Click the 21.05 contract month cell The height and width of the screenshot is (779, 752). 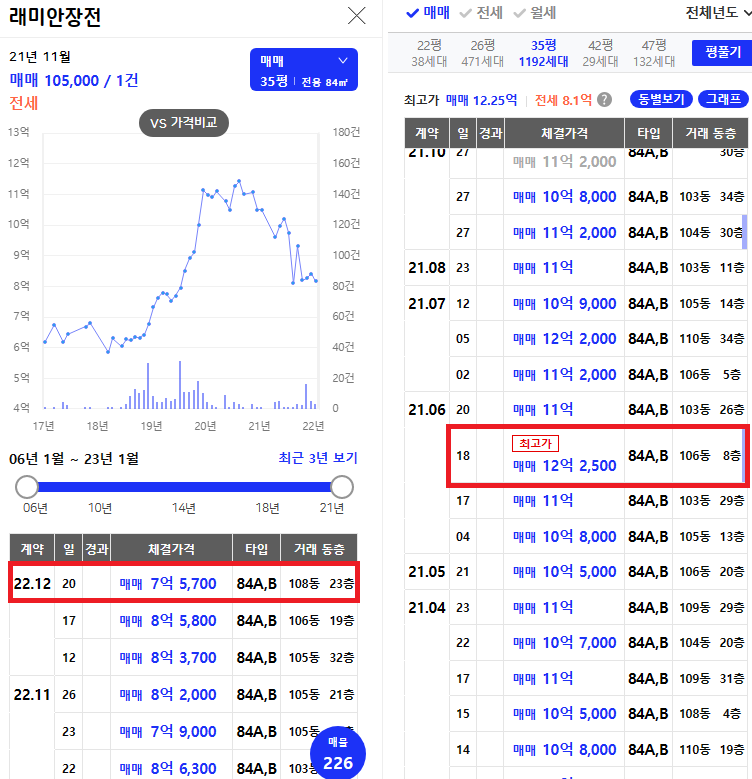[427, 572]
